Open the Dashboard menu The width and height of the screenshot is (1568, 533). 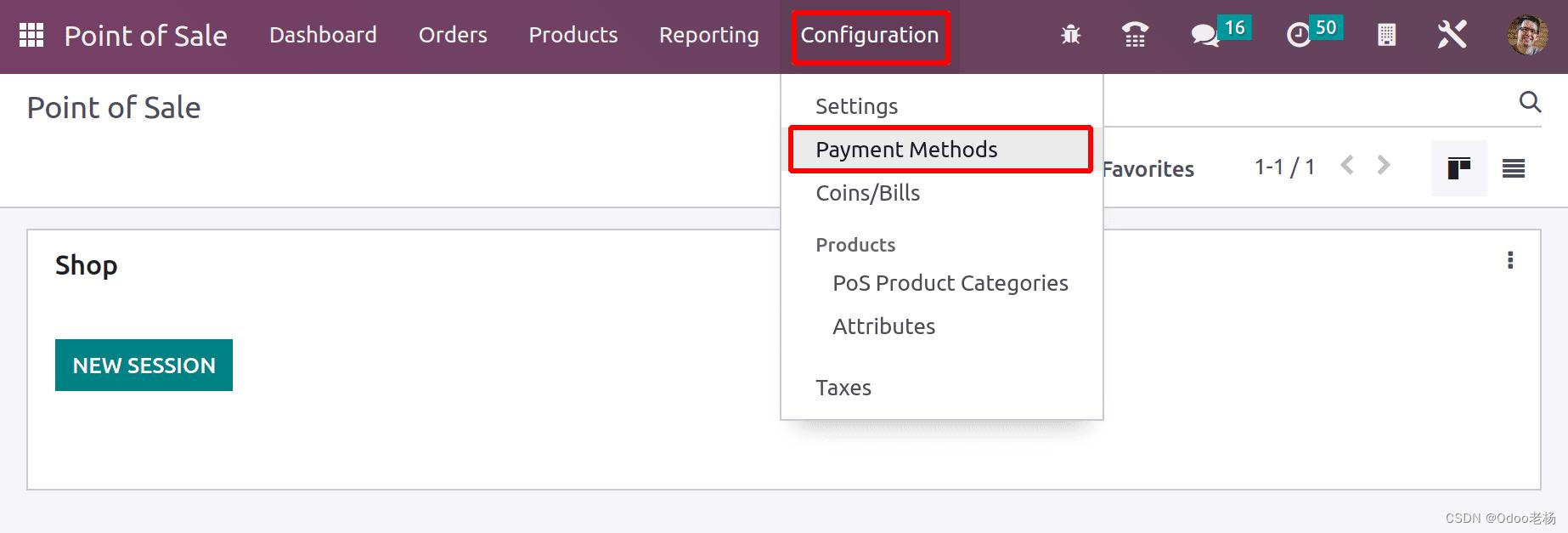pyautogui.click(x=323, y=35)
